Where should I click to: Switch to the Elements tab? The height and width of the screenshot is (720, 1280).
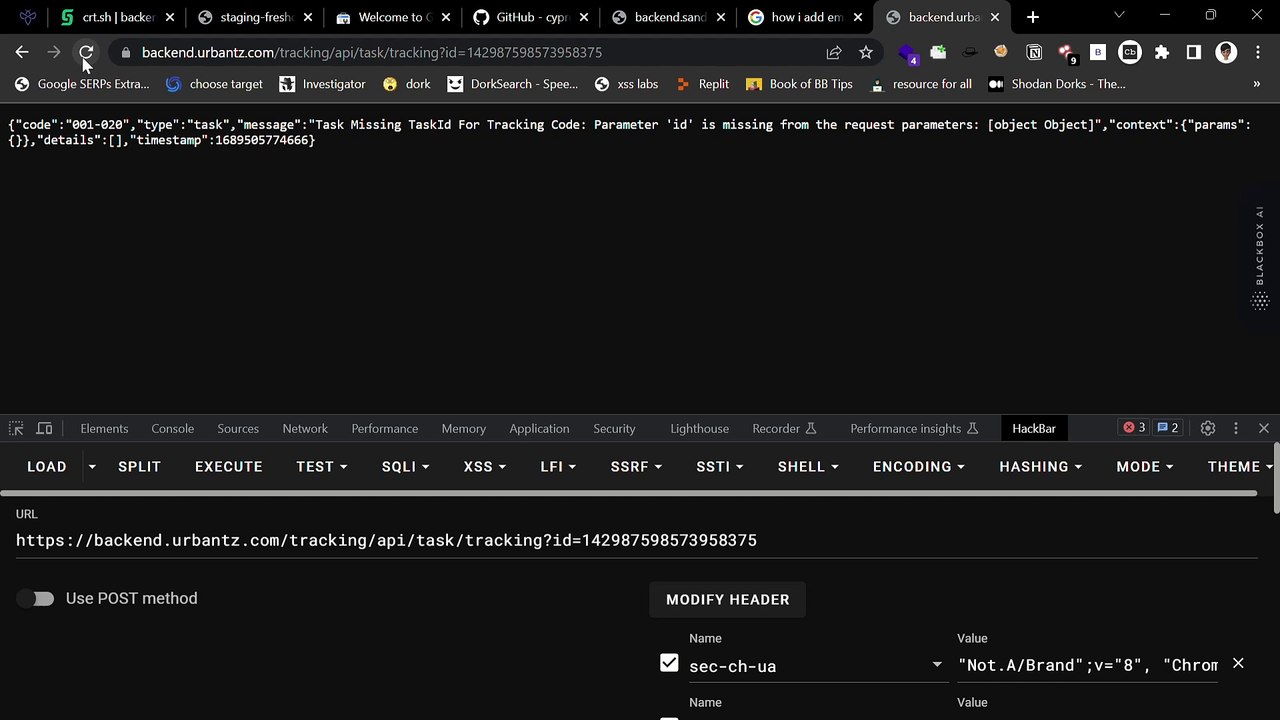click(104, 428)
